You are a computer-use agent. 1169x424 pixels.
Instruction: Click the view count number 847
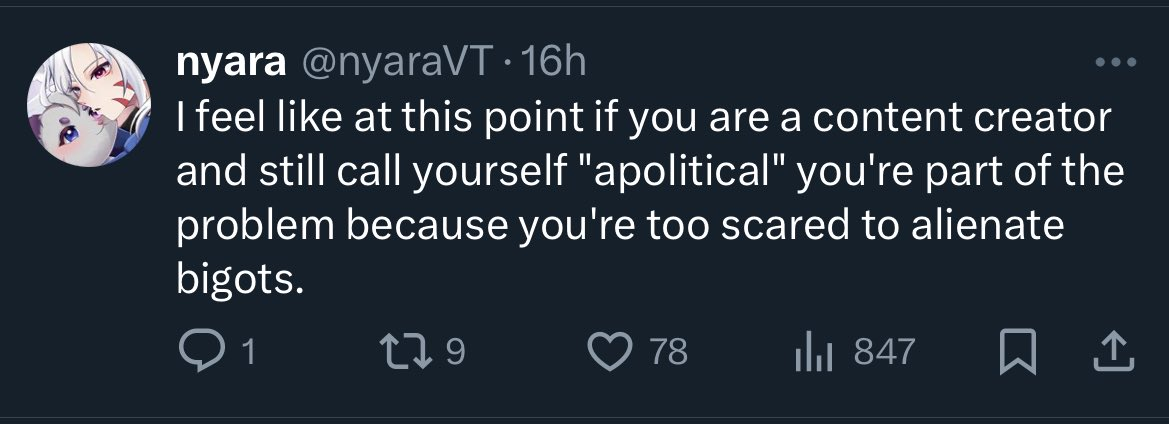coord(885,351)
